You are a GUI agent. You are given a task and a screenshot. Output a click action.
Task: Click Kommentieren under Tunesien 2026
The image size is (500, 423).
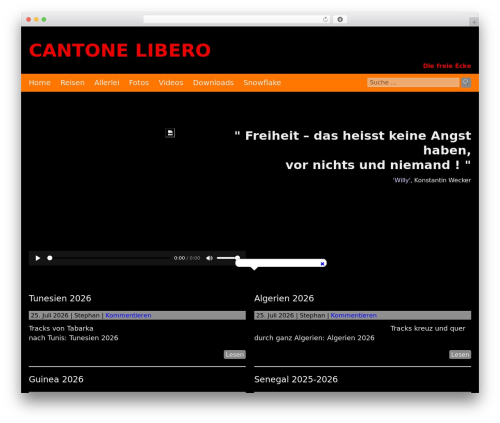click(x=128, y=315)
